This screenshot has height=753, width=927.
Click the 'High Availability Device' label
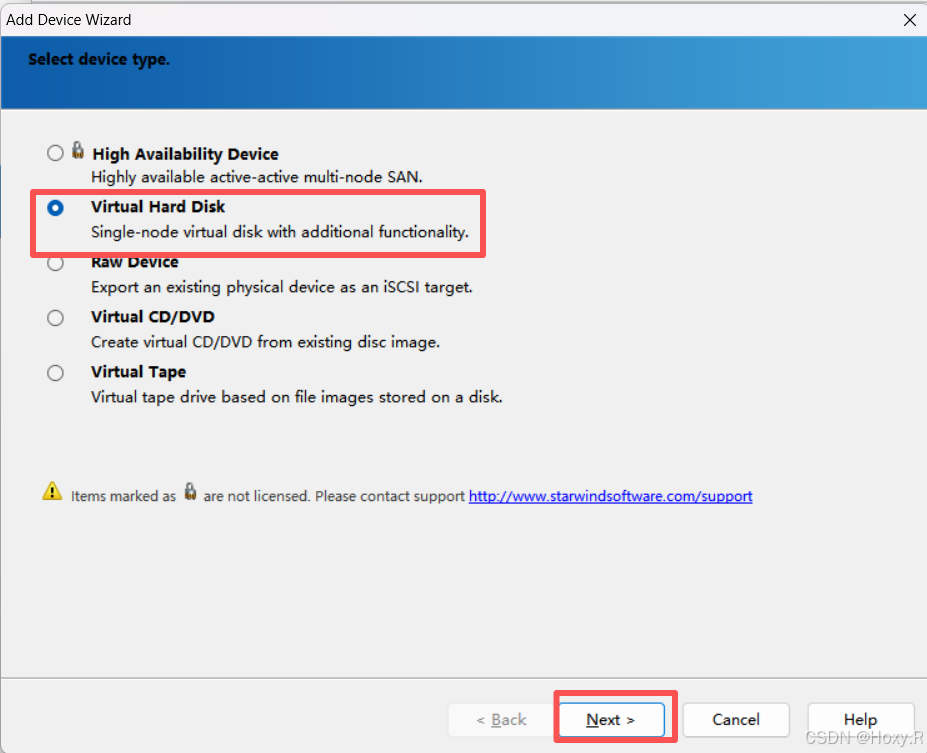[185, 154]
